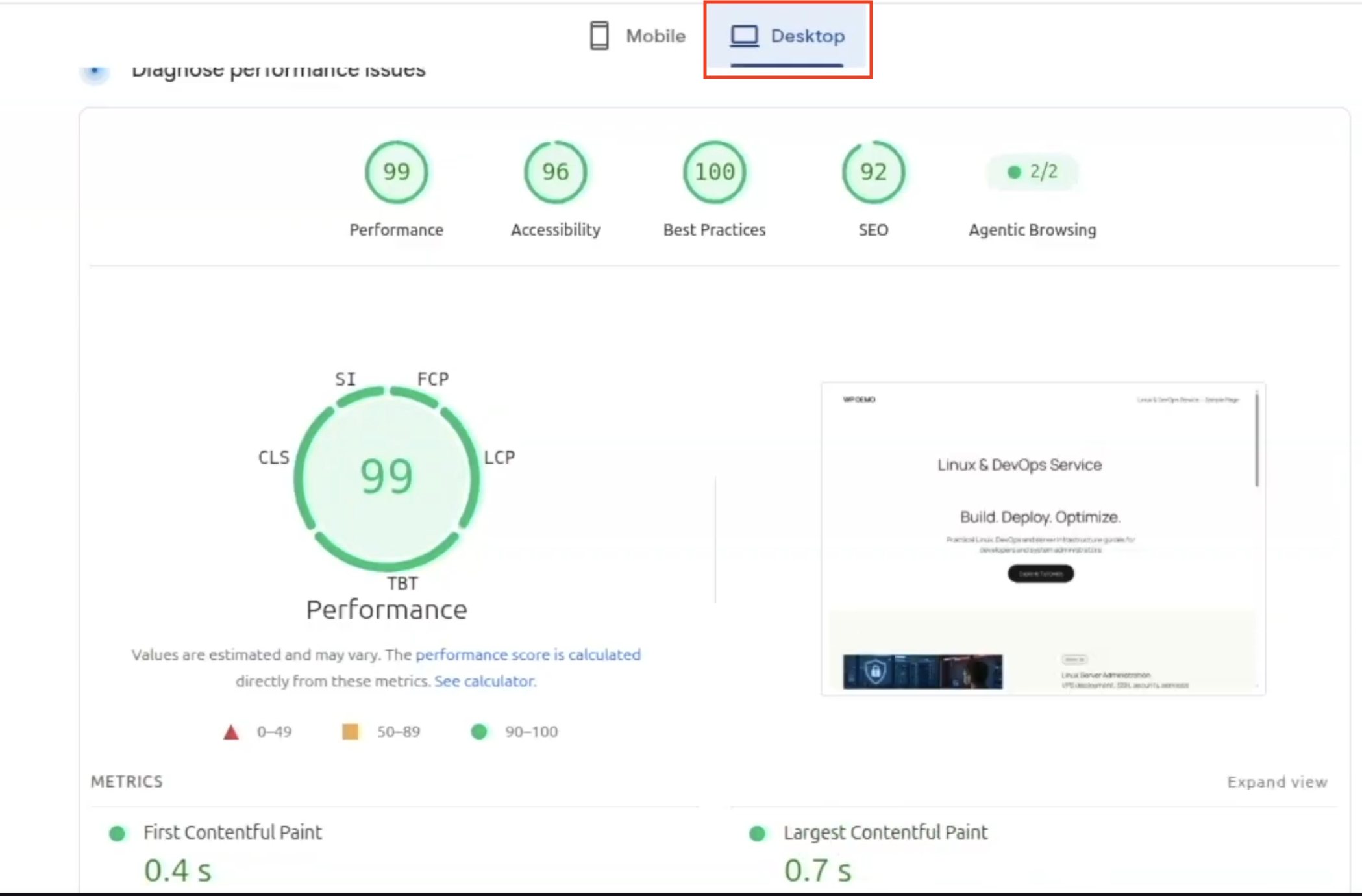
Task: Click the 'Diagnose performance issues' heading
Action: 279,70
